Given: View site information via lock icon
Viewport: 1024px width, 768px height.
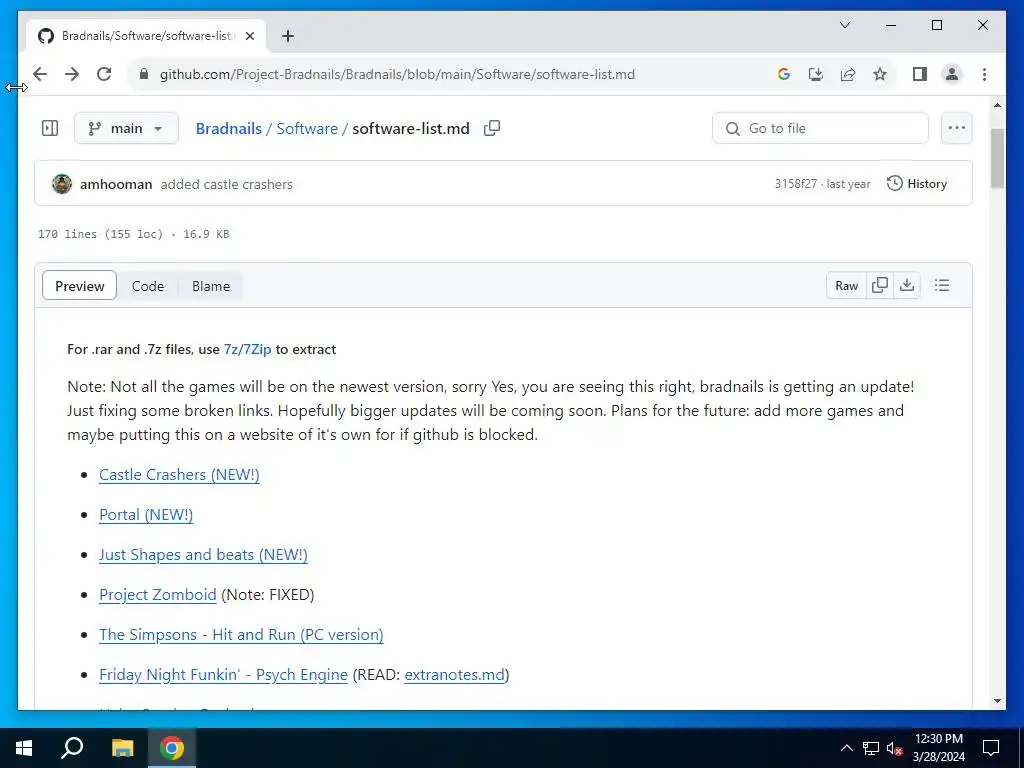Looking at the screenshot, I should (144, 74).
